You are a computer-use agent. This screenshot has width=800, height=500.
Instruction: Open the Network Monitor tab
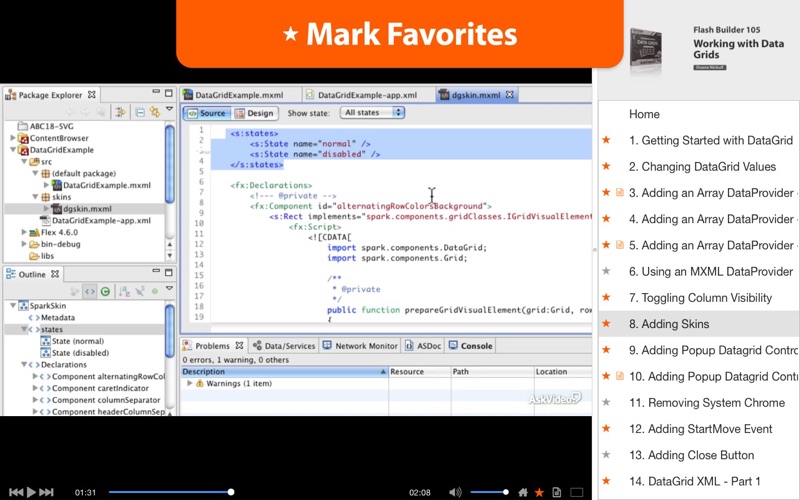point(360,346)
